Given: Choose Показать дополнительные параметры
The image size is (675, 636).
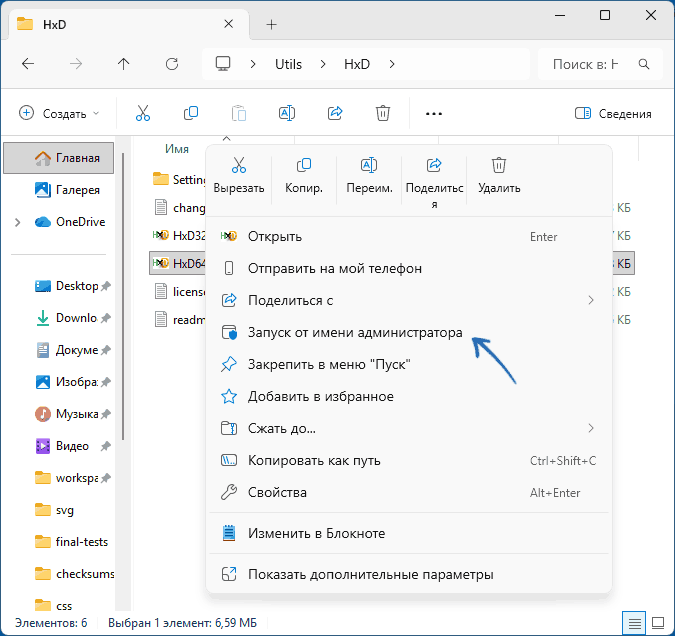Looking at the screenshot, I should pyautogui.click(x=409, y=574).
